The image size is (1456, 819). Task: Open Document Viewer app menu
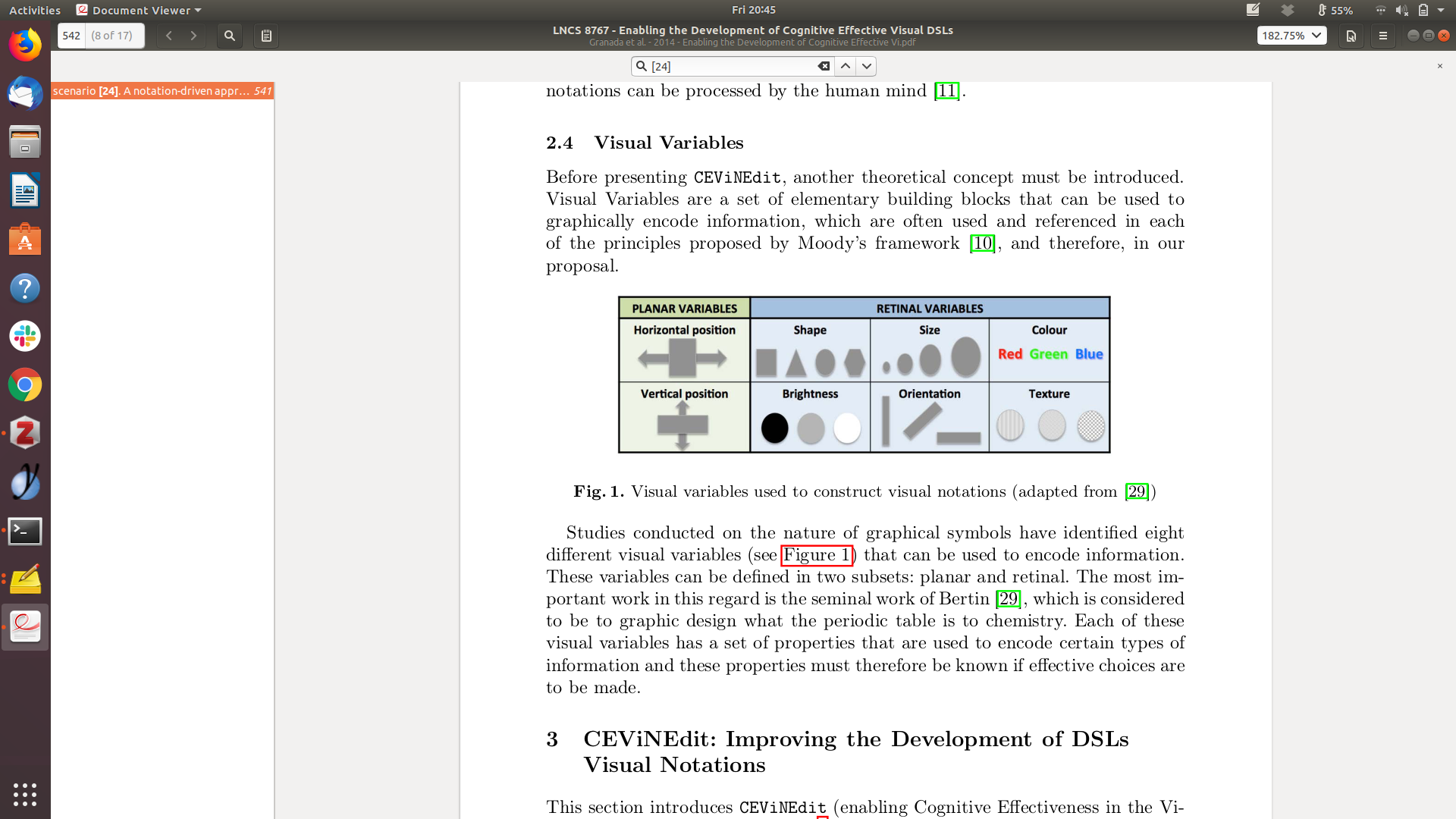point(140,10)
